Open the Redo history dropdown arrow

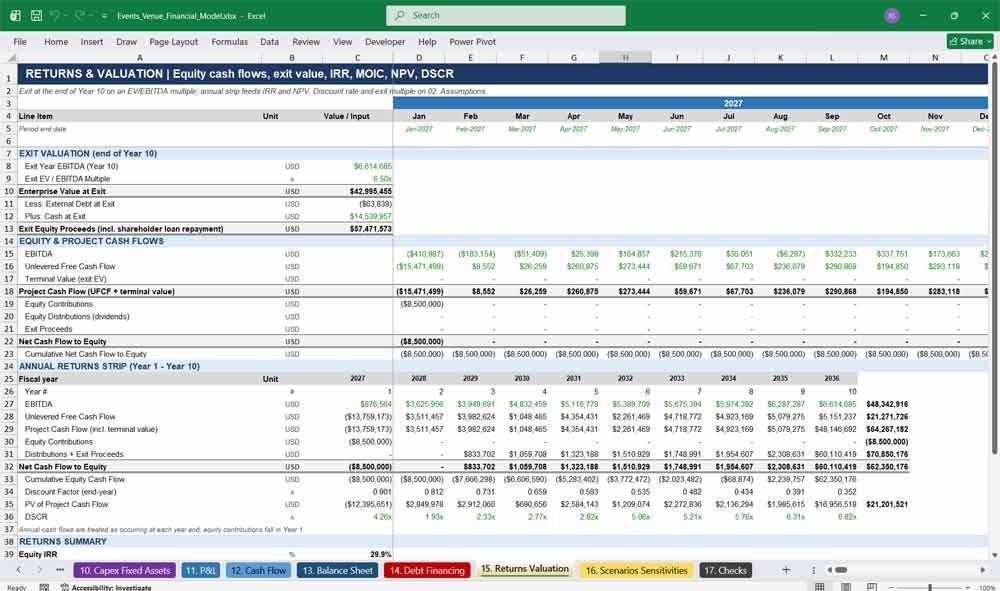(90, 15)
